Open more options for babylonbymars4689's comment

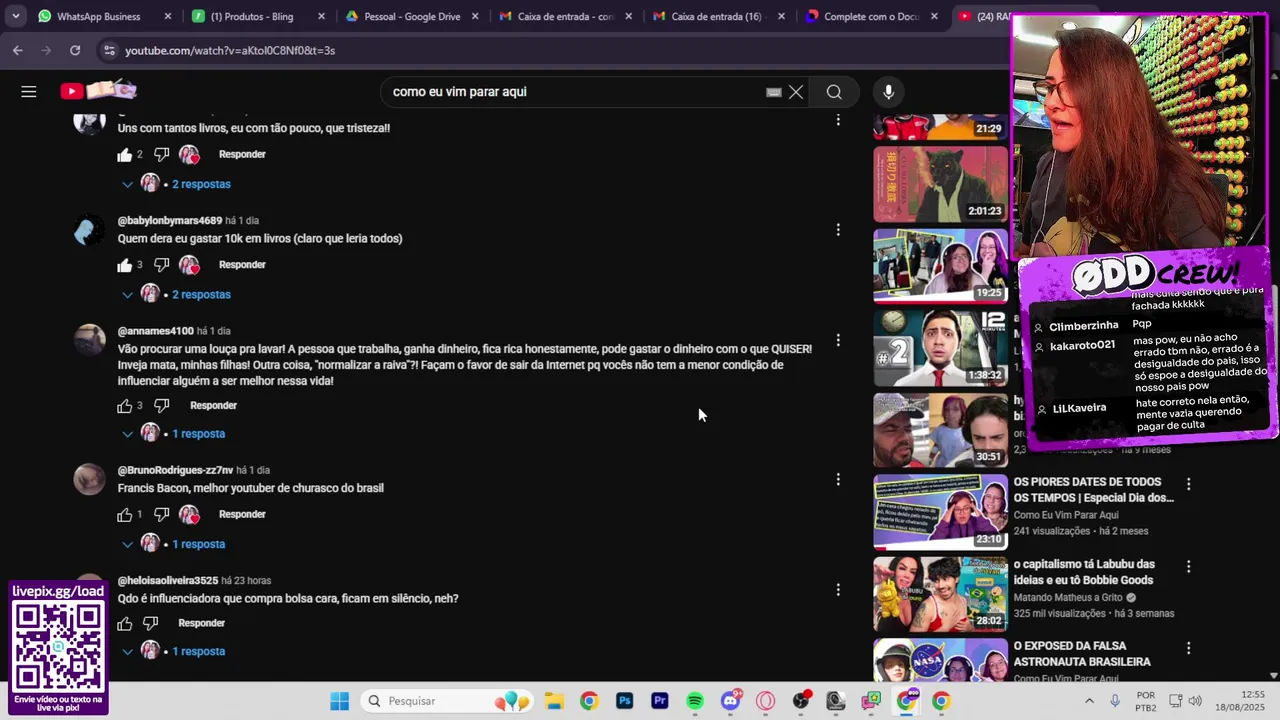[838, 230]
